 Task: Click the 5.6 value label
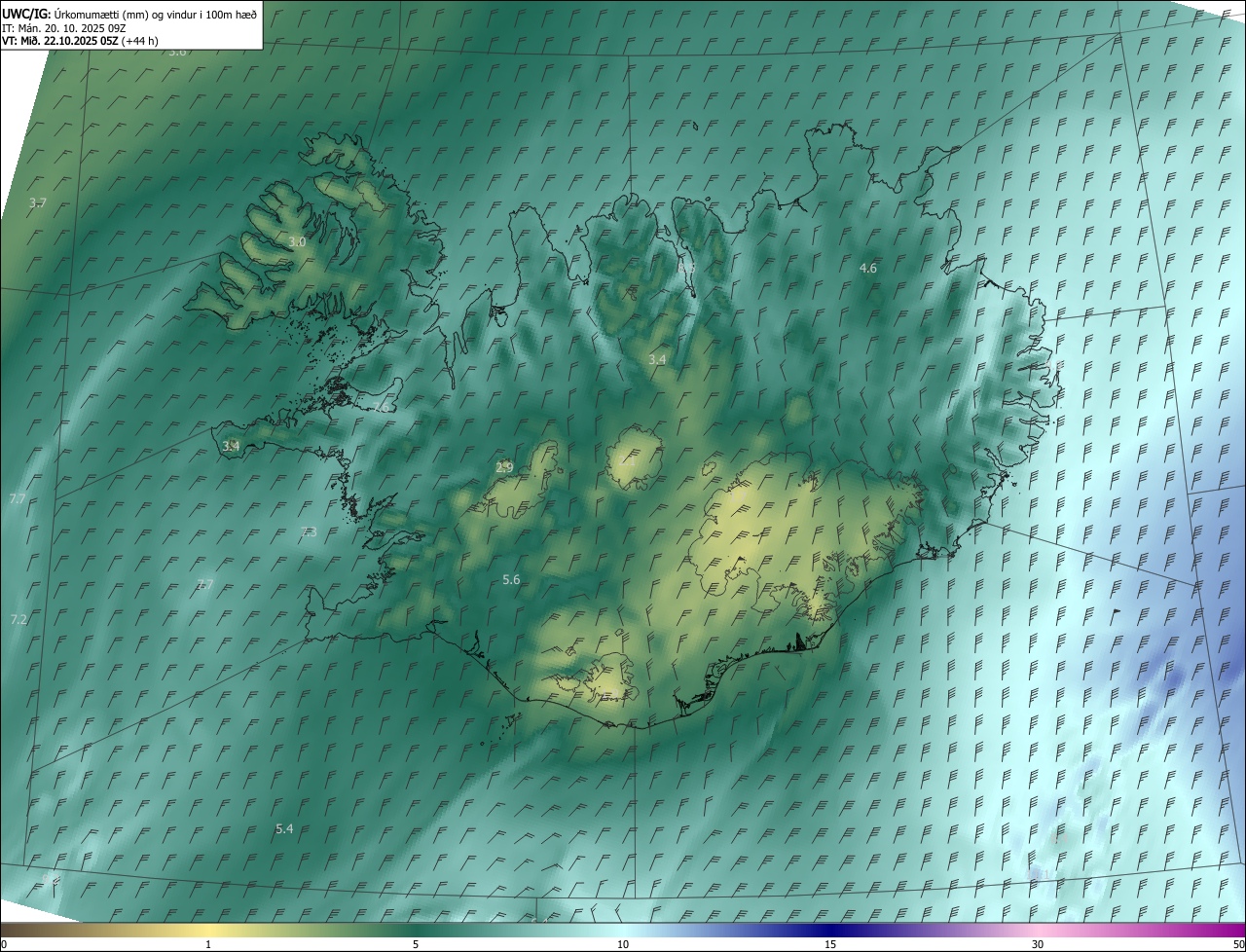[511, 579]
